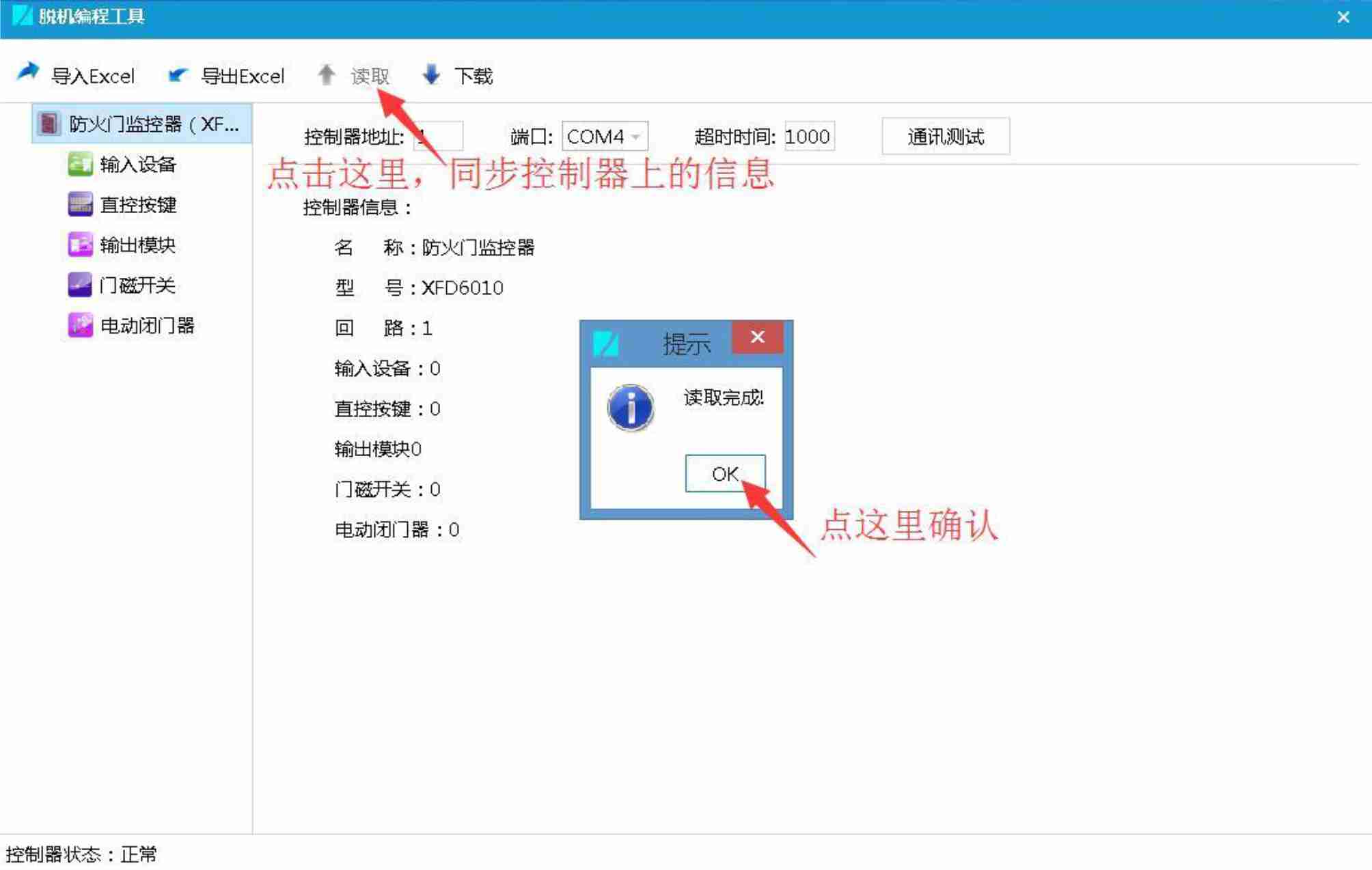Click the Download (下载) down-arrow icon
This screenshot has height=870, width=1372.
point(431,74)
